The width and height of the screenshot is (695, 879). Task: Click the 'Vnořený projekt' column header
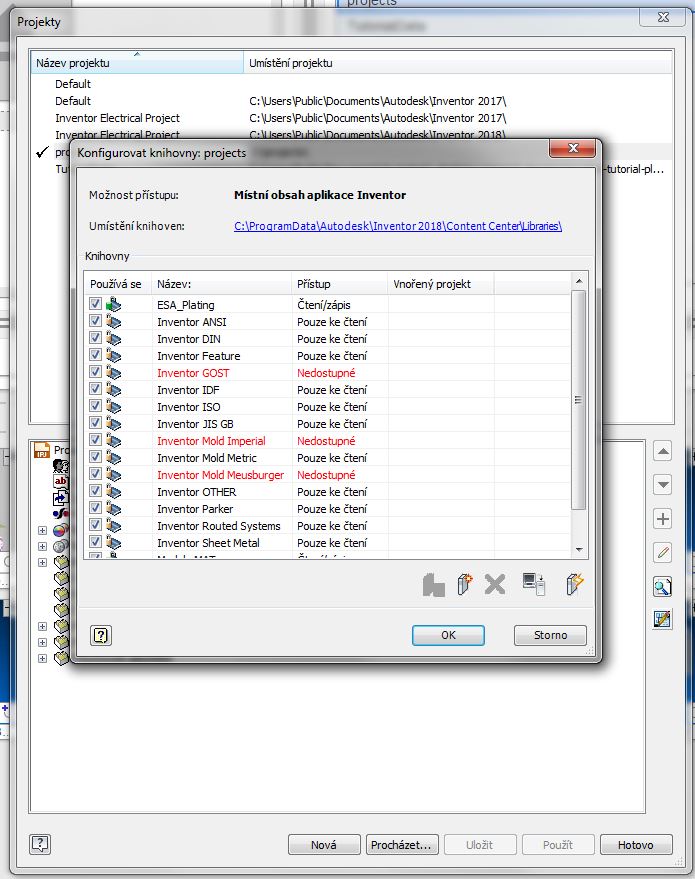441,284
